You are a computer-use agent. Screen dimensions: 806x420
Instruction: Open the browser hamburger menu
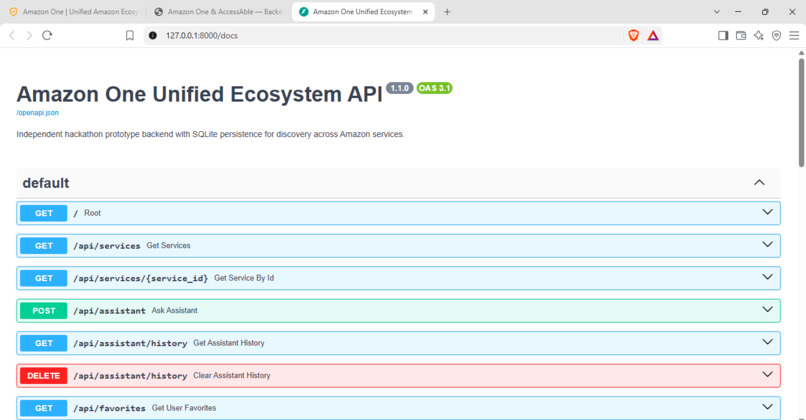tap(794, 35)
